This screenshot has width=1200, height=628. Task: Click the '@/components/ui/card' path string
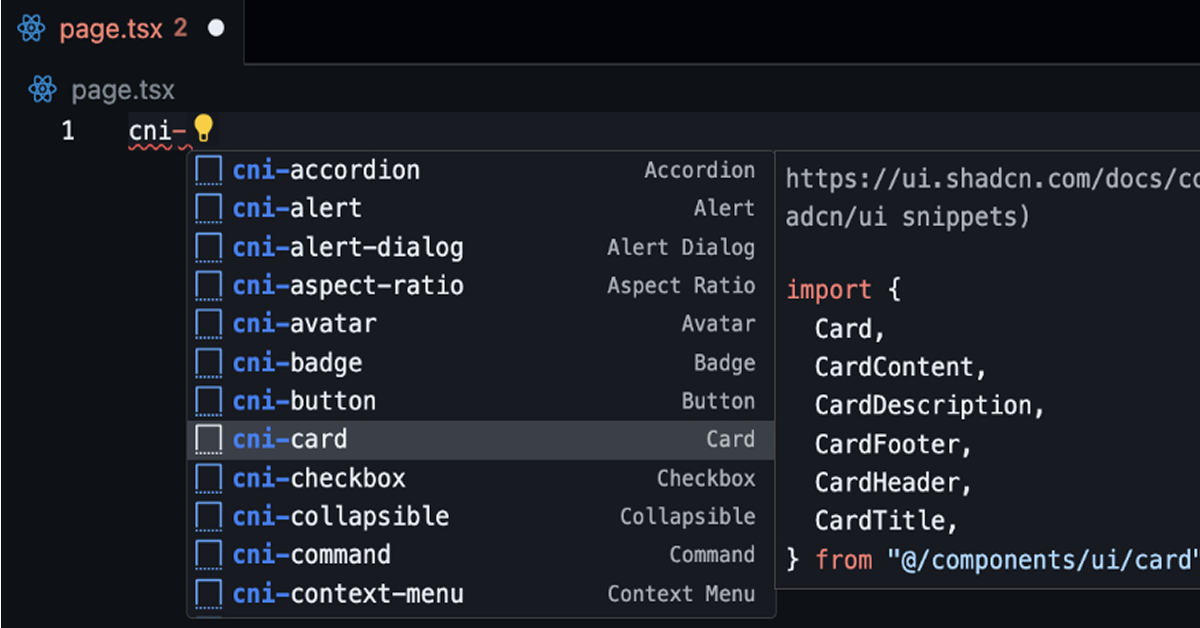1043,559
